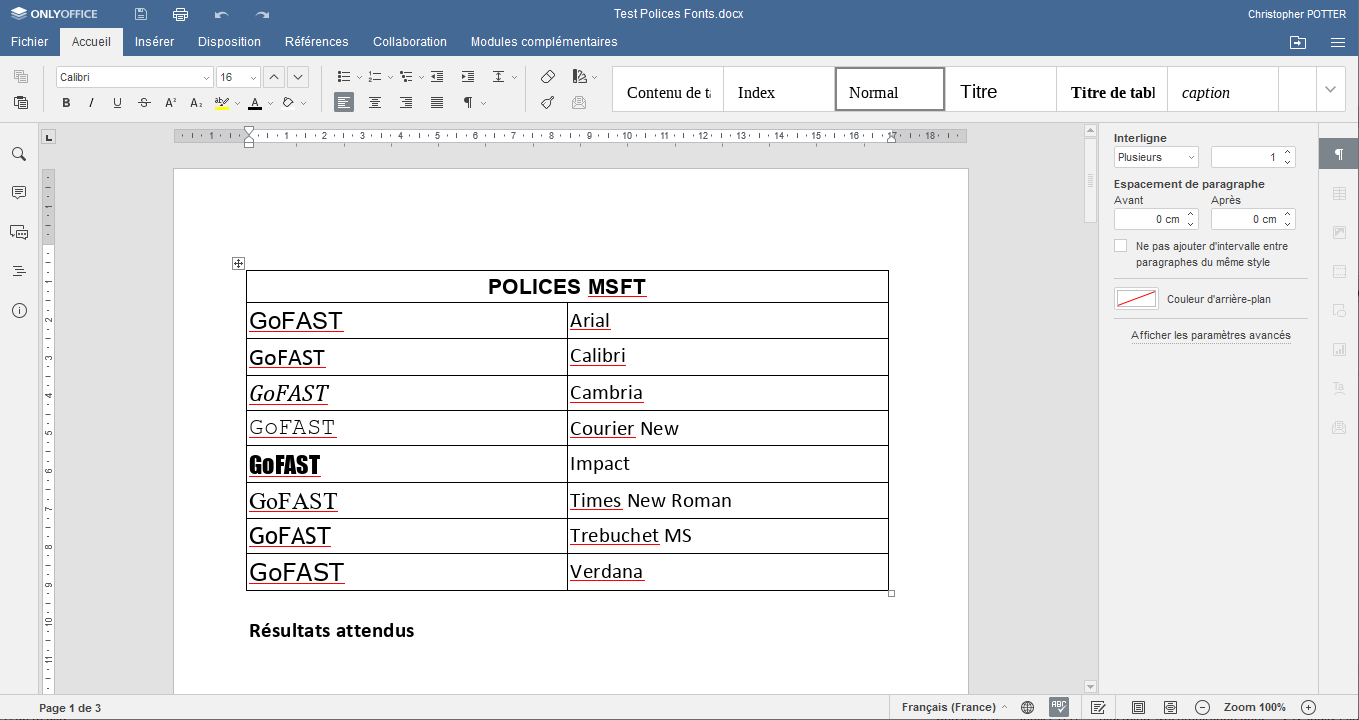Click the Undo arrow icon
The image size is (1359, 720).
click(221, 14)
